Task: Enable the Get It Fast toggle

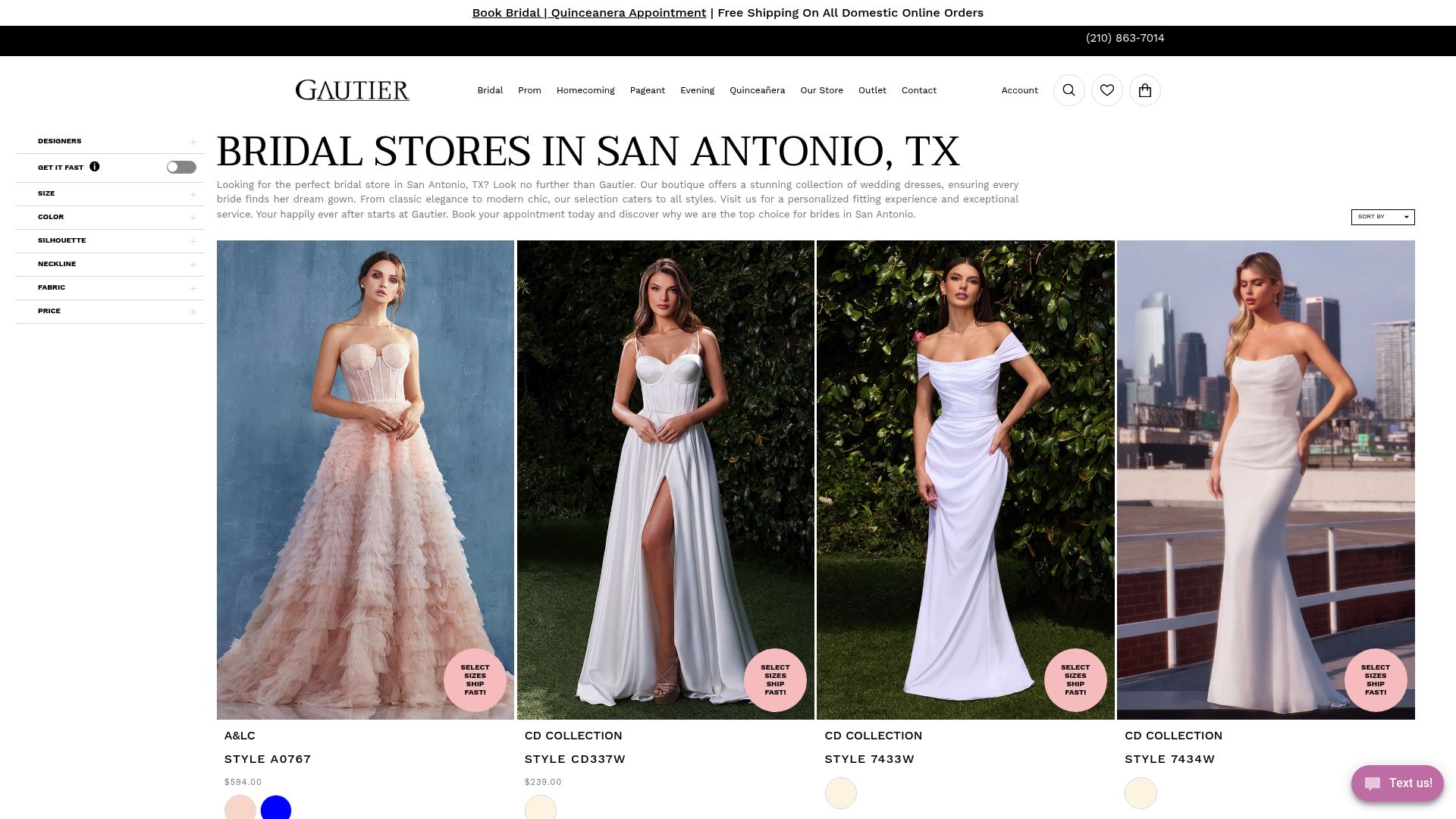Action: tap(180, 167)
